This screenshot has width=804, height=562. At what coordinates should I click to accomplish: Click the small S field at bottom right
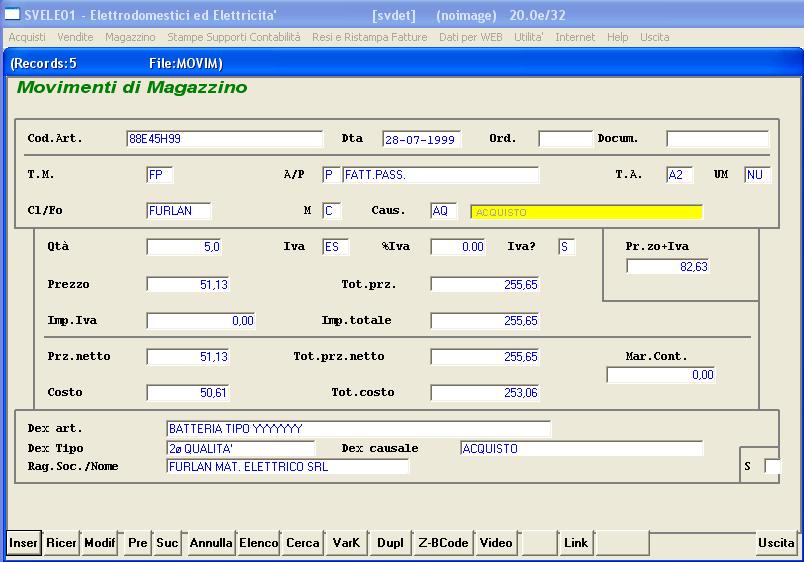[x=772, y=467]
